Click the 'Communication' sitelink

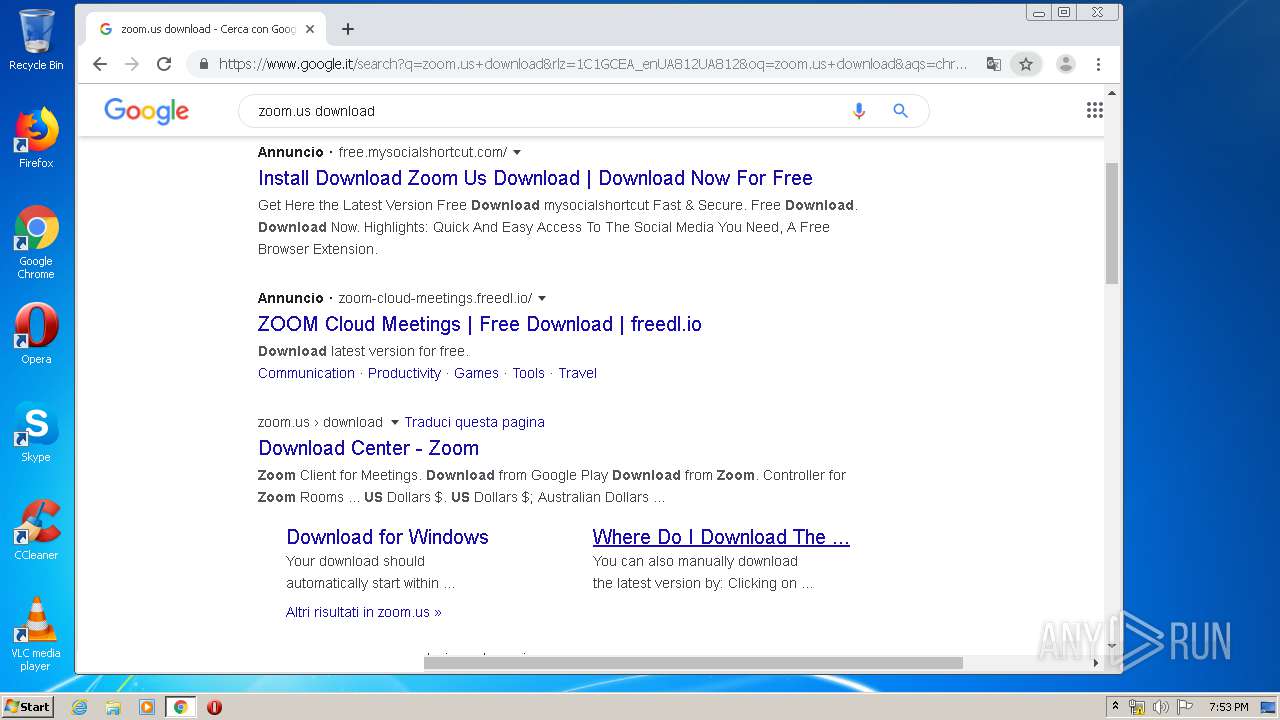click(306, 373)
